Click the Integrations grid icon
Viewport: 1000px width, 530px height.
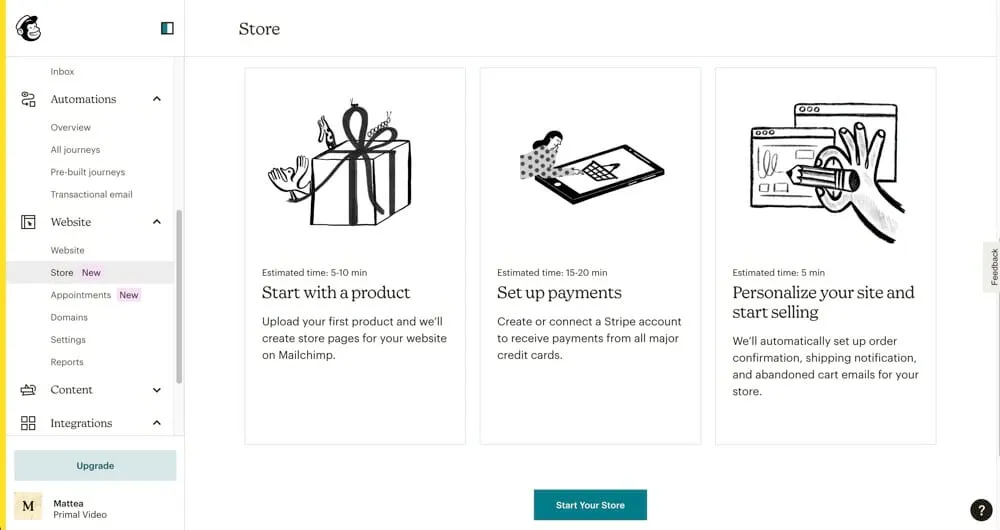(x=28, y=423)
